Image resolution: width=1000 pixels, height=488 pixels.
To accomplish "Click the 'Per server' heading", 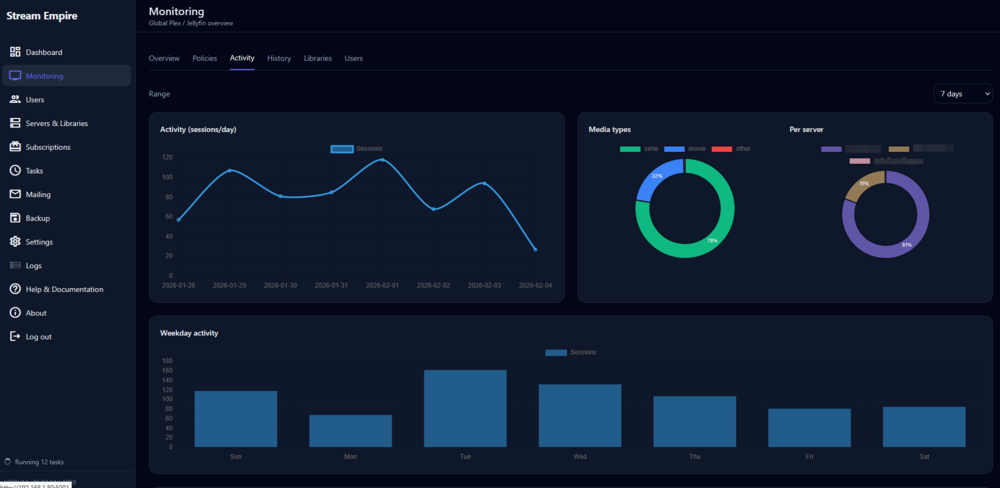I will click(x=806, y=129).
